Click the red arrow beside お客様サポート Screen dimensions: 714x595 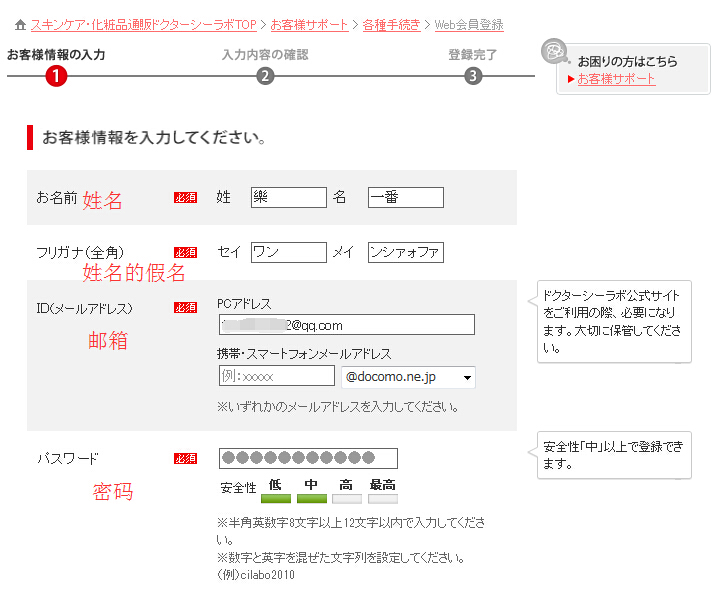click(x=571, y=79)
